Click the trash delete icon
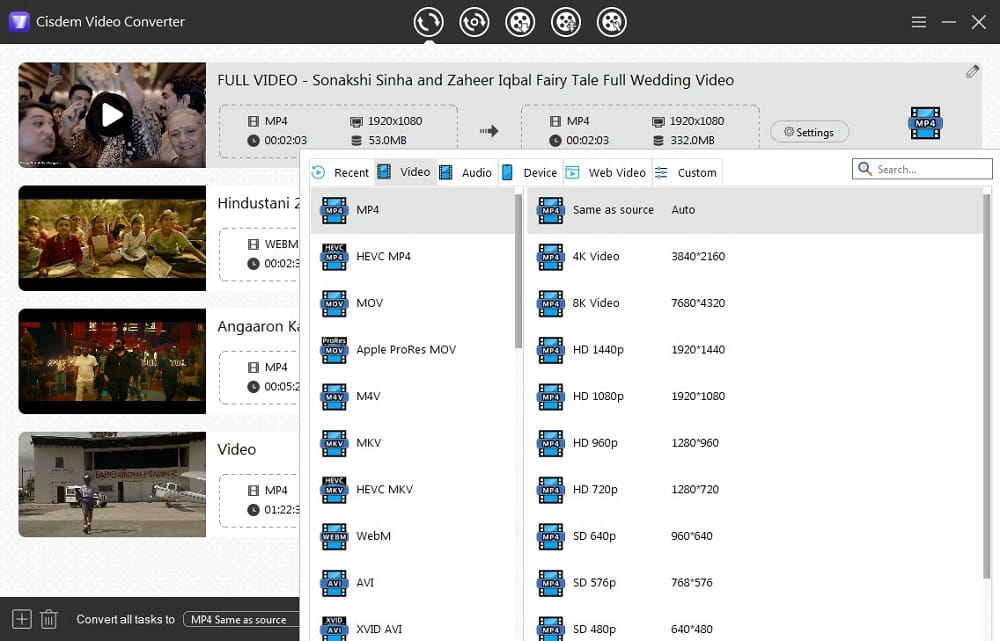1000x641 pixels. [x=48, y=619]
